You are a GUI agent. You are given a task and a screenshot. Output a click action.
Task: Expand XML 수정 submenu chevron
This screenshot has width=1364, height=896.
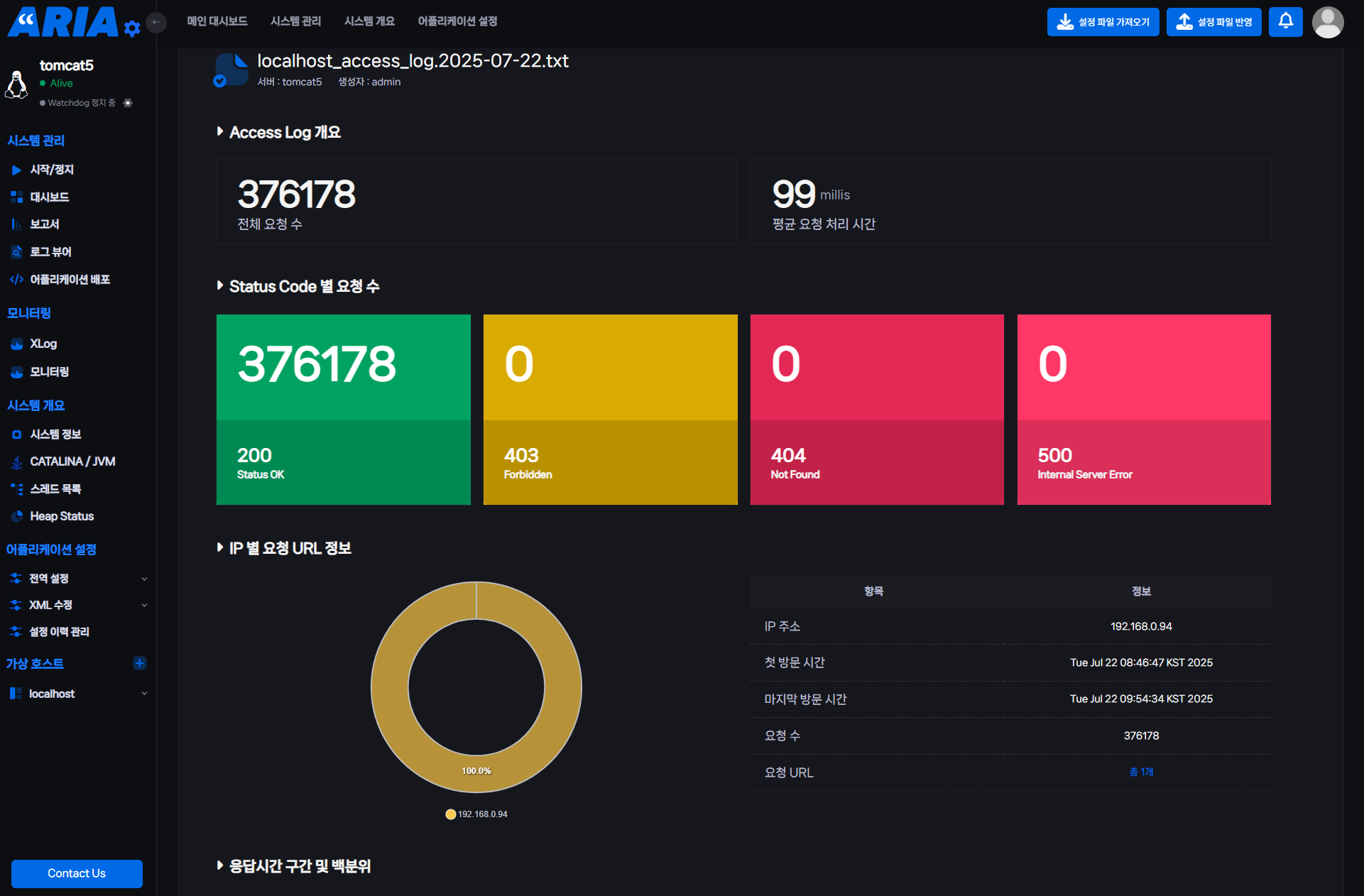[144, 605]
